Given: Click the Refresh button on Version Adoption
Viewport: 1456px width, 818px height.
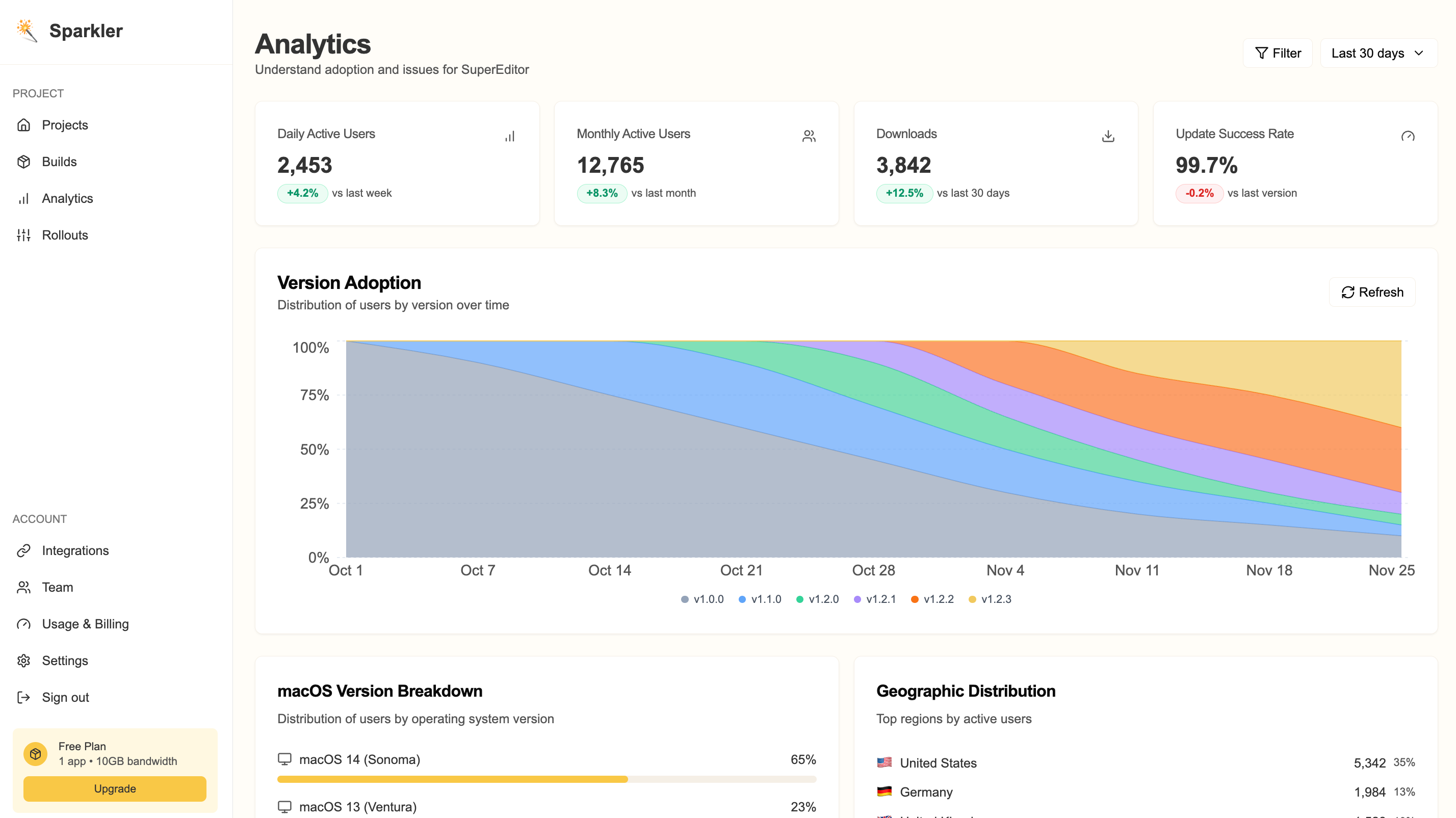Looking at the screenshot, I should (x=1372, y=292).
